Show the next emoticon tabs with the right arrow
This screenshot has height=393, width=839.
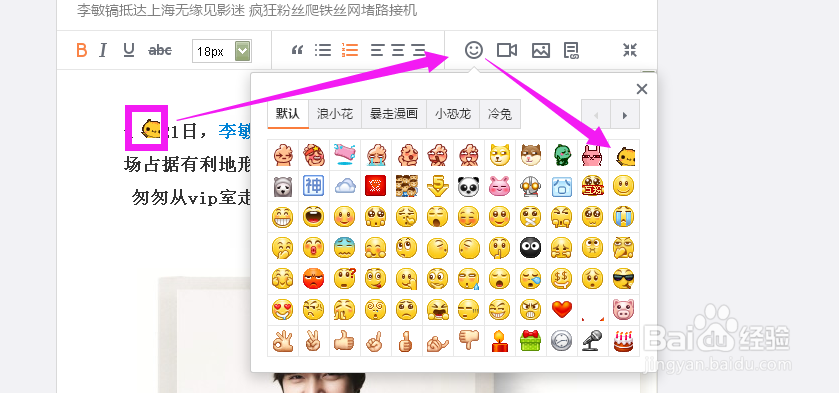[625, 115]
